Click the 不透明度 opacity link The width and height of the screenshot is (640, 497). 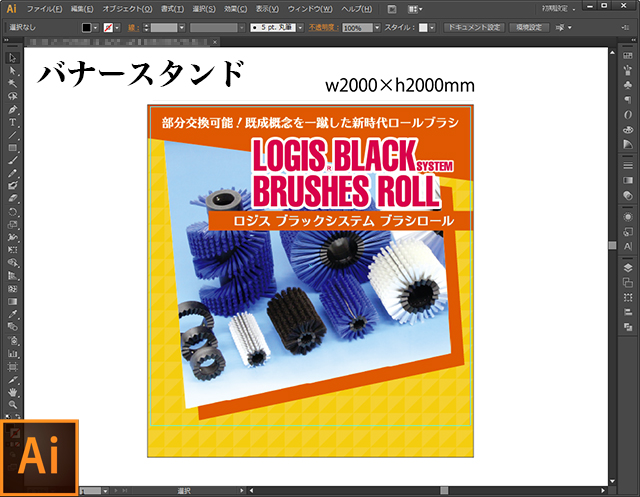pos(323,28)
